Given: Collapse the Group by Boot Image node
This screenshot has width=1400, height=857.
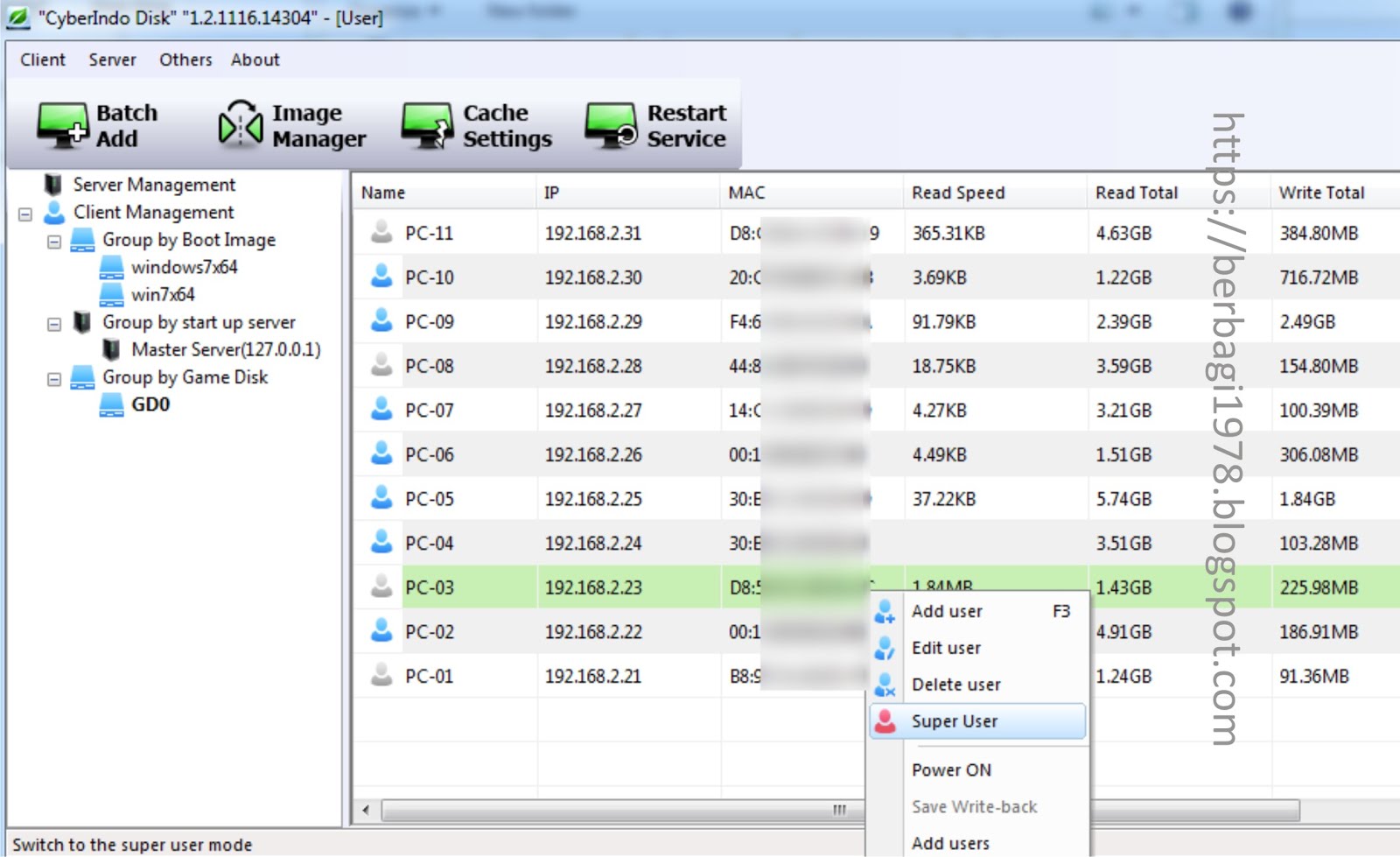Looking at the screenshot, I should point(54,241).
